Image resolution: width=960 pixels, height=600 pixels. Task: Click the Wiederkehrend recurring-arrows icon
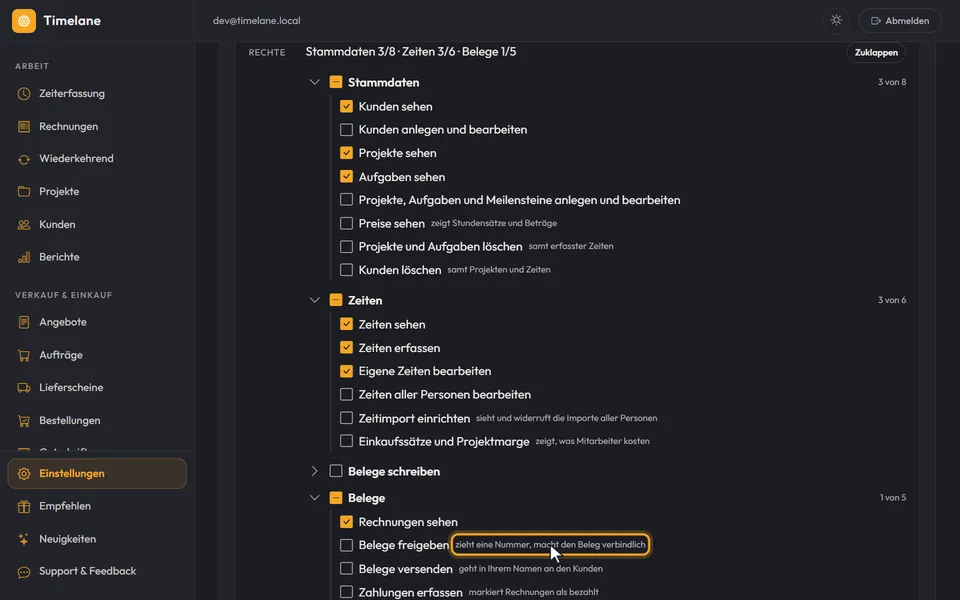pyautogui.click(x=24, y=159)
